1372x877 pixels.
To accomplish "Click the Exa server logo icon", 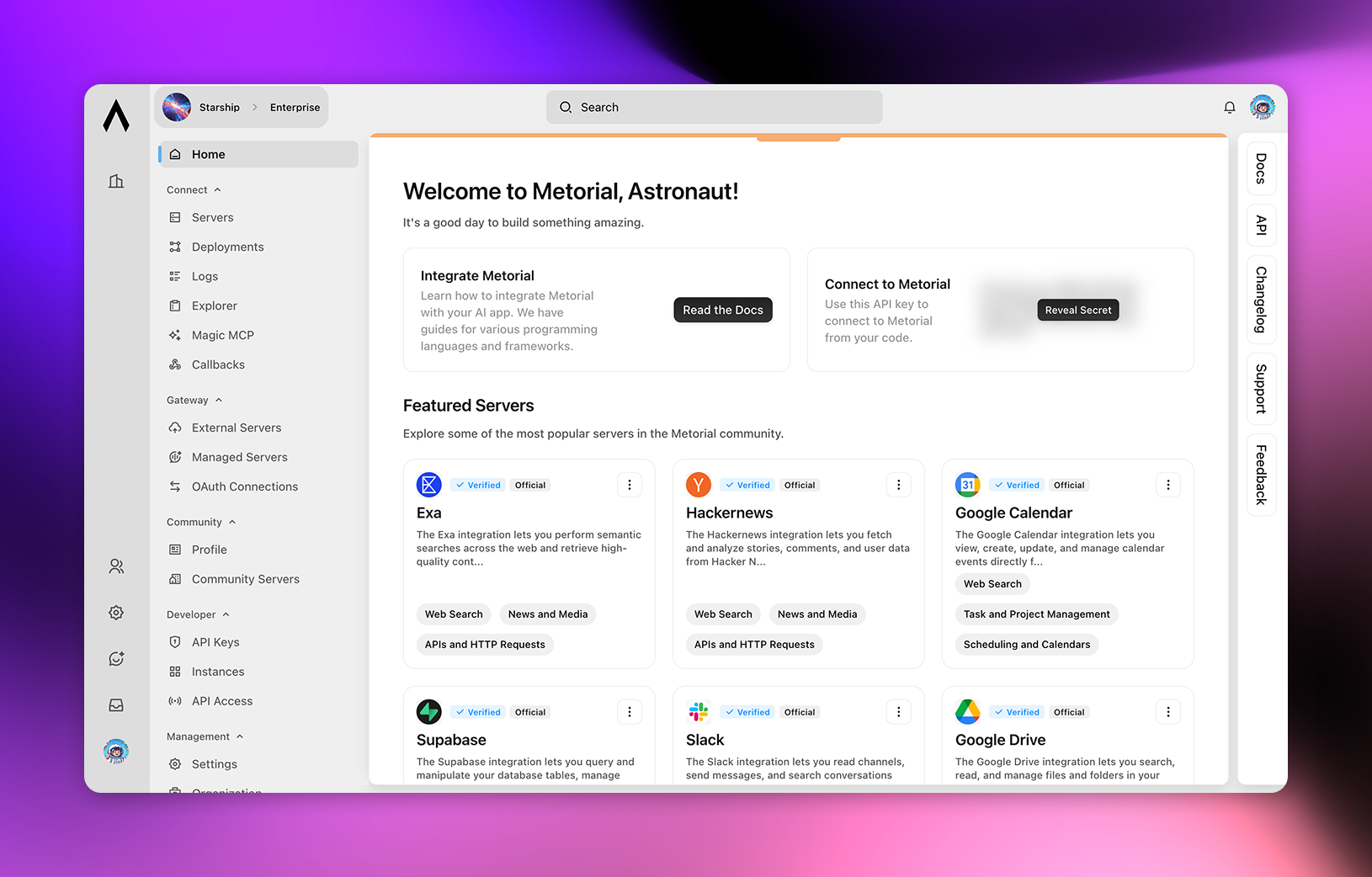I will coord(429,485).
